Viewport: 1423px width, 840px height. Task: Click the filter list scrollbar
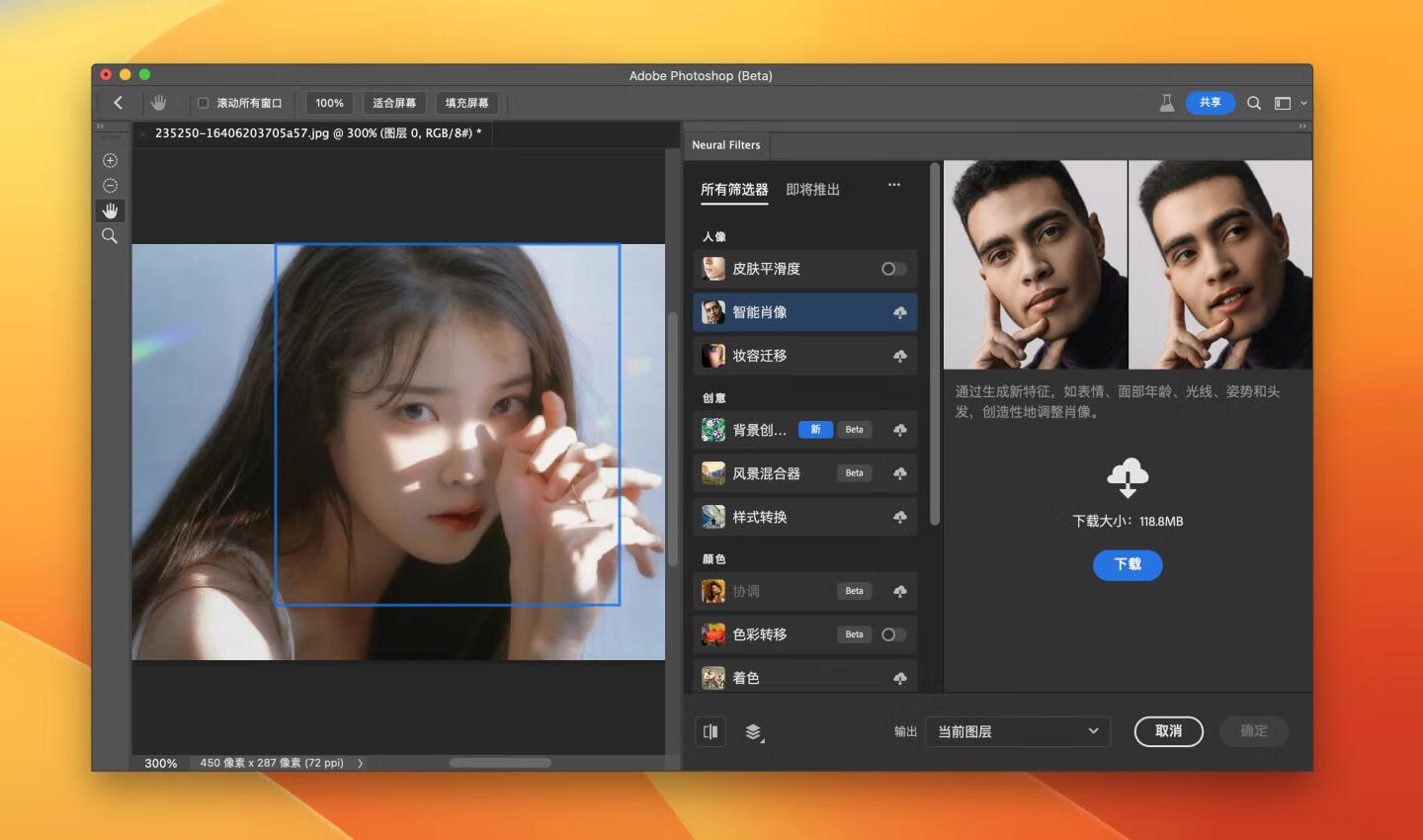[x=934, y=346]
